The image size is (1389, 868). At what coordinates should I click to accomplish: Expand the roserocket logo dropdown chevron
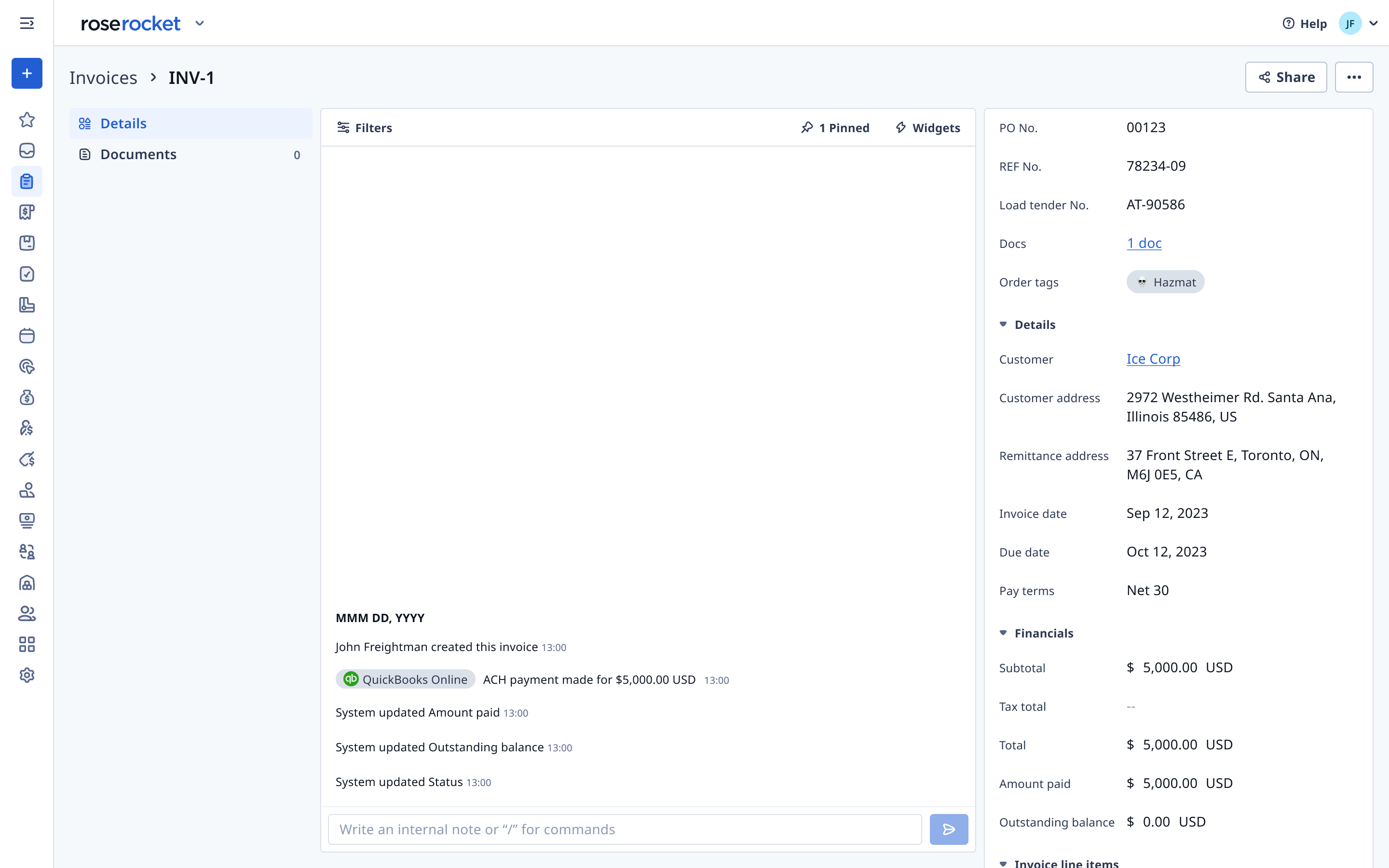coord(200,24)
